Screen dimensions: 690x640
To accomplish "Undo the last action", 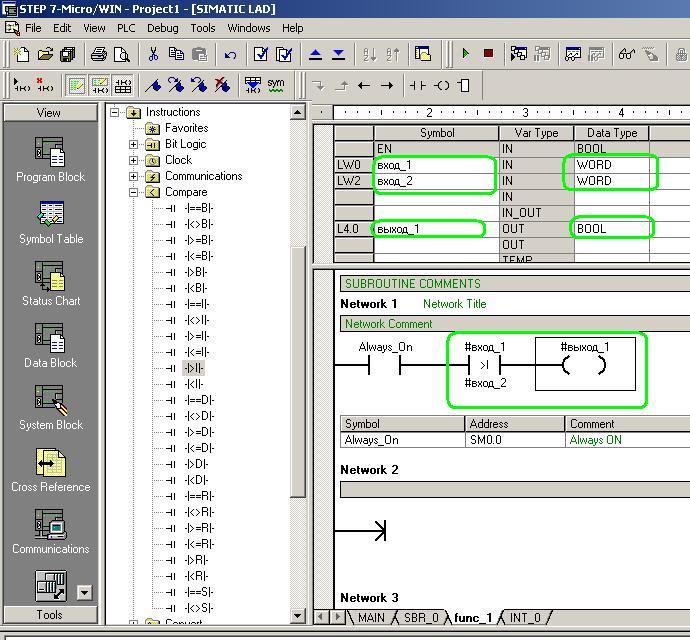I will coord(230,55).
